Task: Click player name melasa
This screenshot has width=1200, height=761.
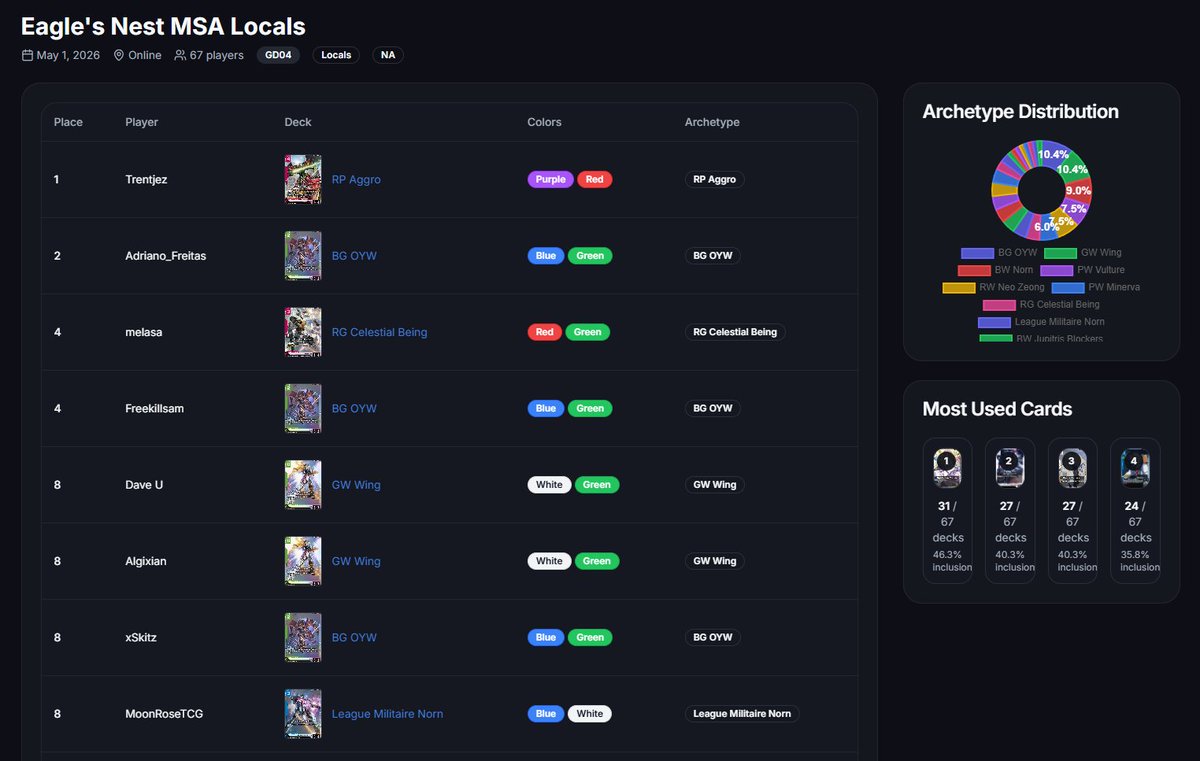Action: pos(145,332)
